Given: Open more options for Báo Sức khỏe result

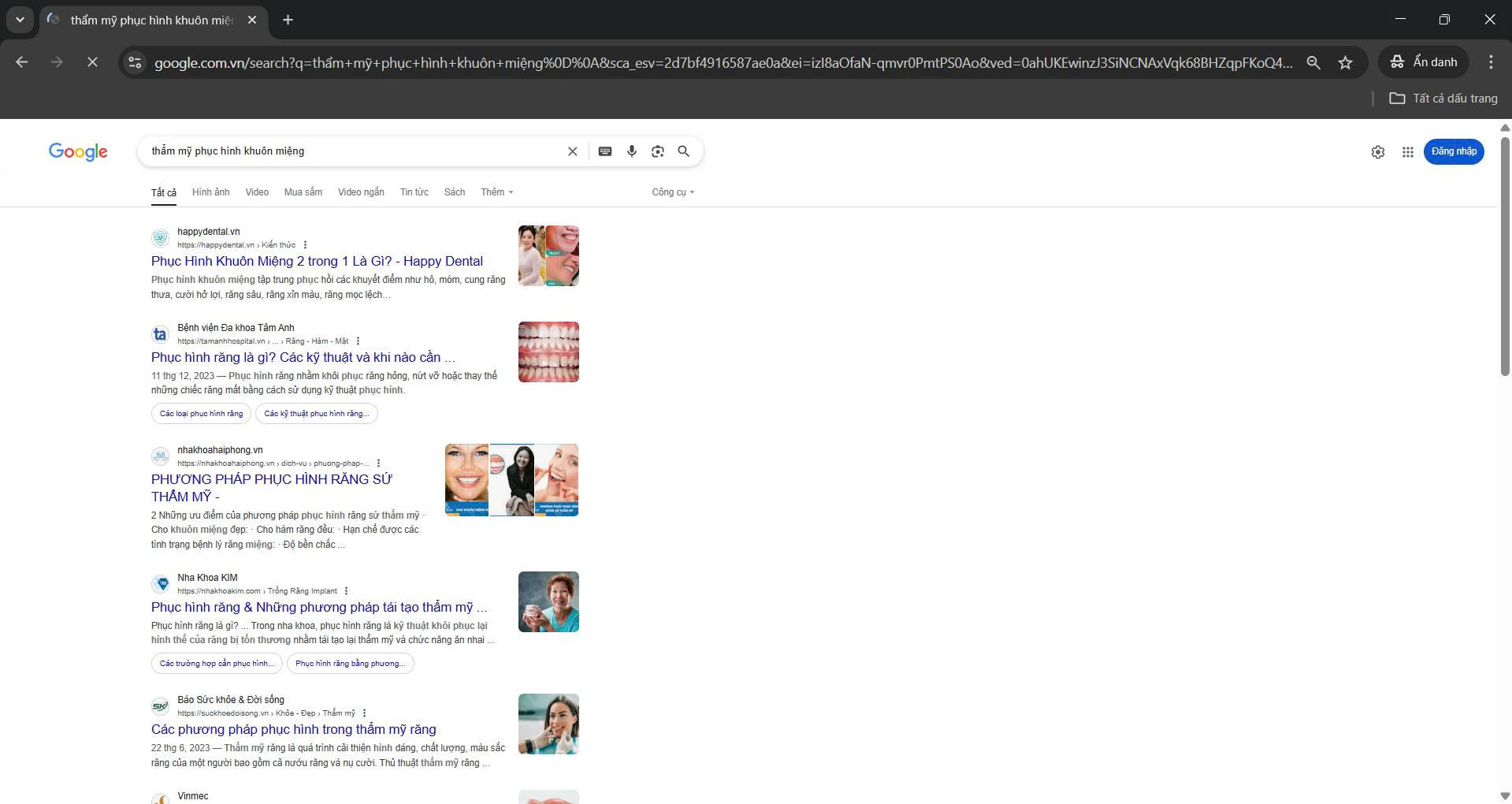Looking at the screenshot, I should click(365, 713).
